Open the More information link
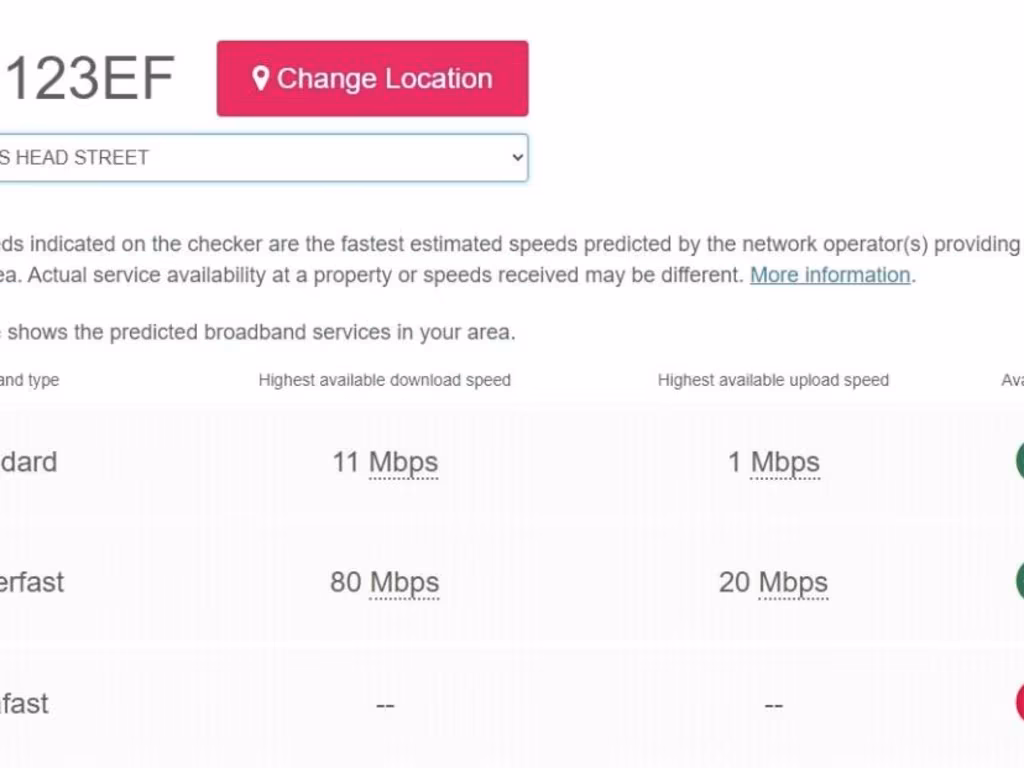This screenshot has height=768, width=1024. click(x=830, y=275)
